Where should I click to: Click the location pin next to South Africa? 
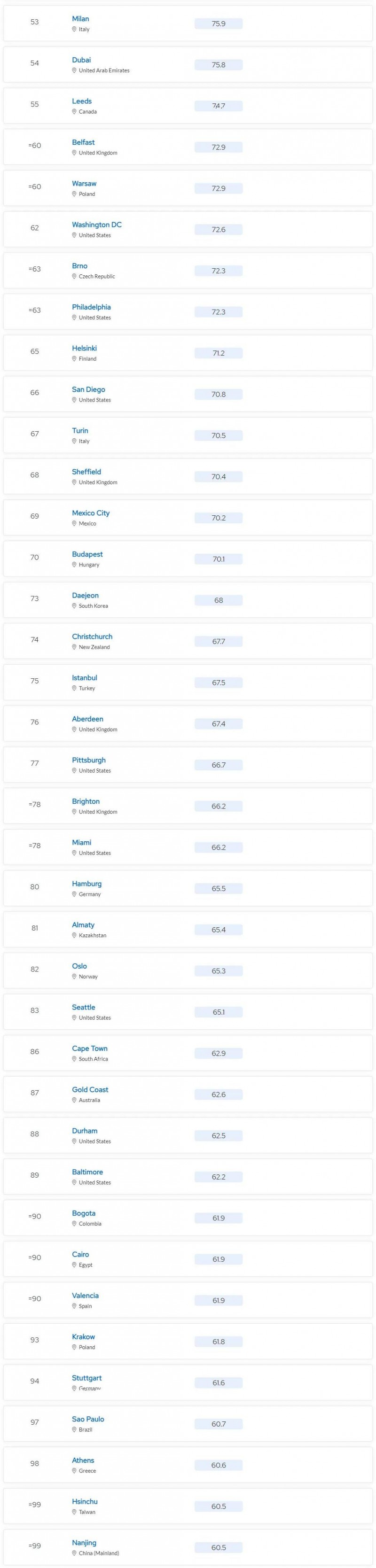pyautogui.click(x=74, y=1058)
